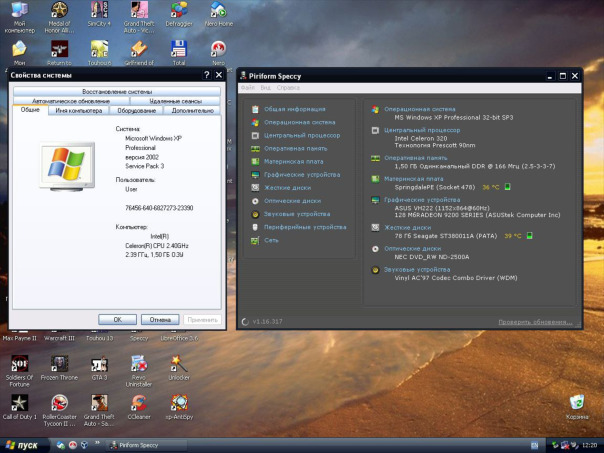Click the text "Intel Celeron 320"
The image size is (604, 453).
click(x=421, y=138)
